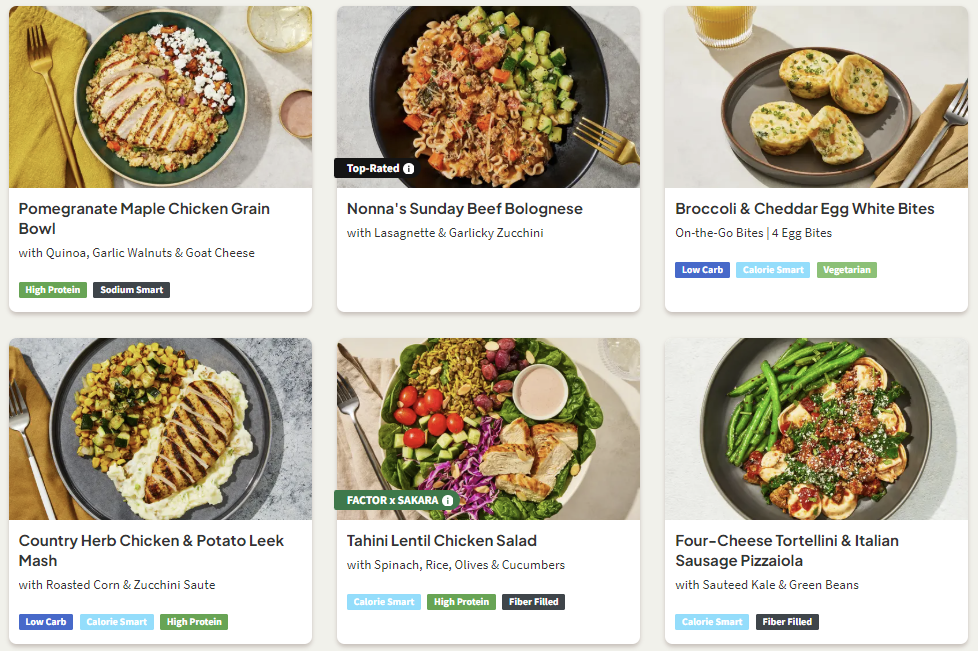The width and height of the screenshot is (978, 651).
Task: Click the Broccoli & Cheddar Egg White Bites title
Action: point(804,209)
